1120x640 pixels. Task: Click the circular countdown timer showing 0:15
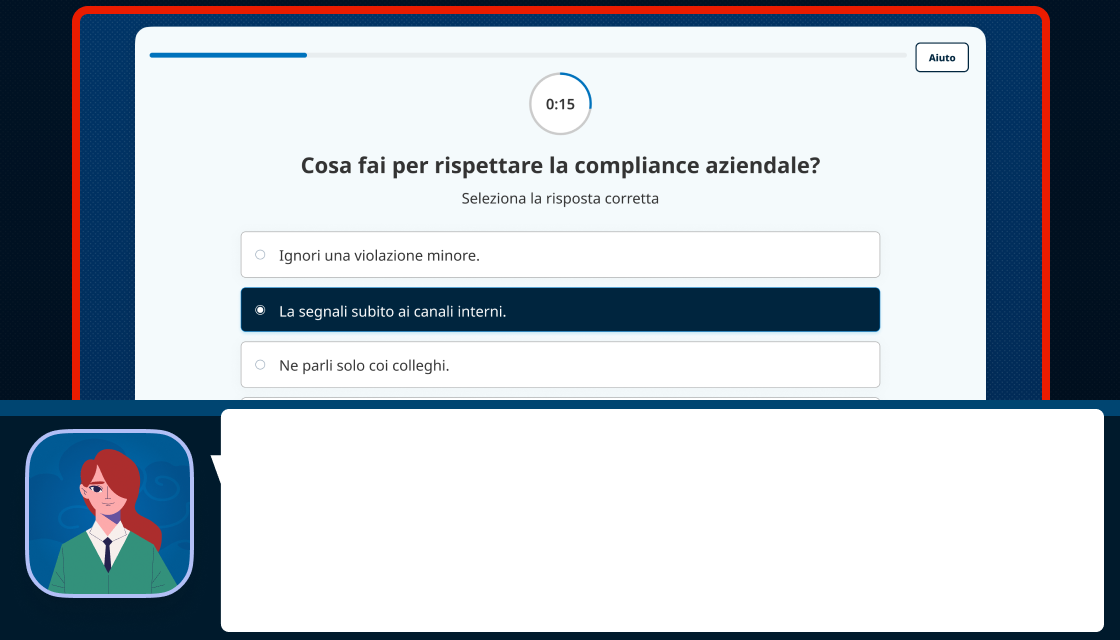(560, 104)
